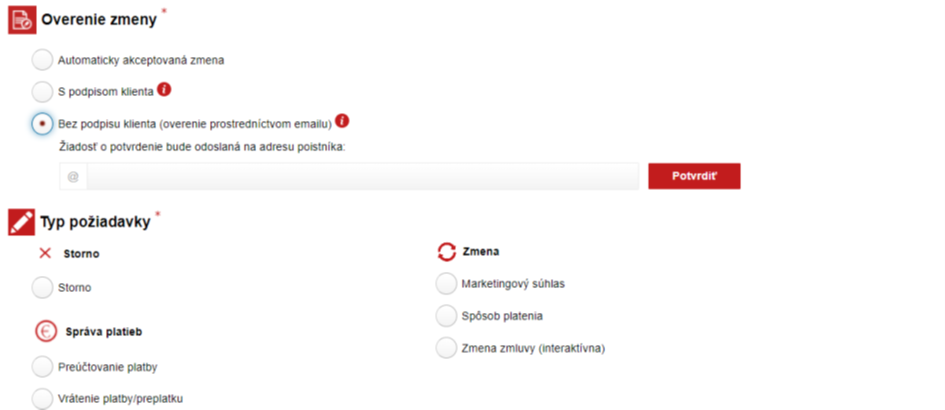Select Preúčtovanie platby radio button
Image resolution: width=945 pixels, height=410 pixels.
tap(42, 367)
